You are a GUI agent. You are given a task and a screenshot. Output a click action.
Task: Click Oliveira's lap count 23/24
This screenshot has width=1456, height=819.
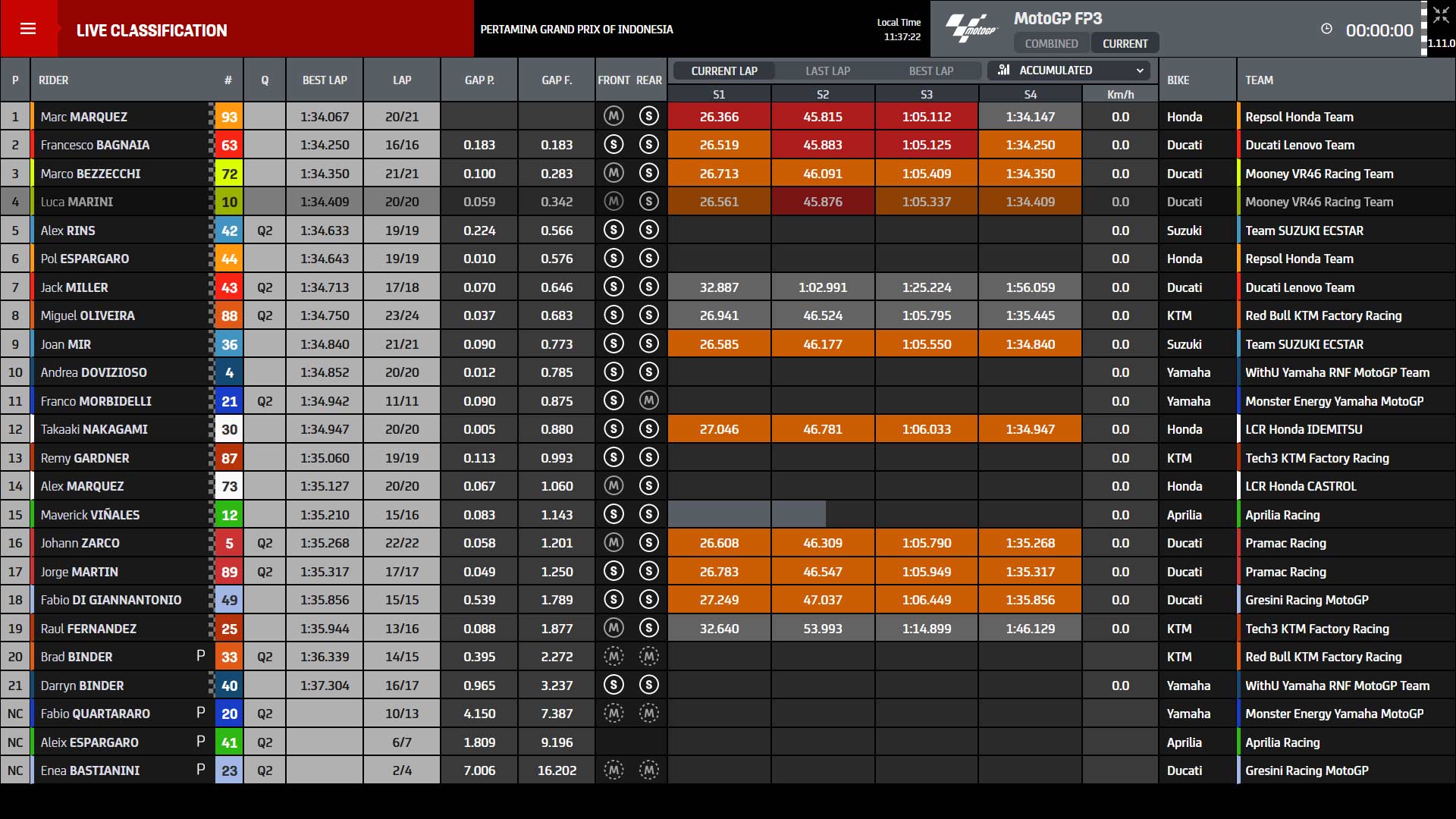pyautogui.click(x=402, y=315)
